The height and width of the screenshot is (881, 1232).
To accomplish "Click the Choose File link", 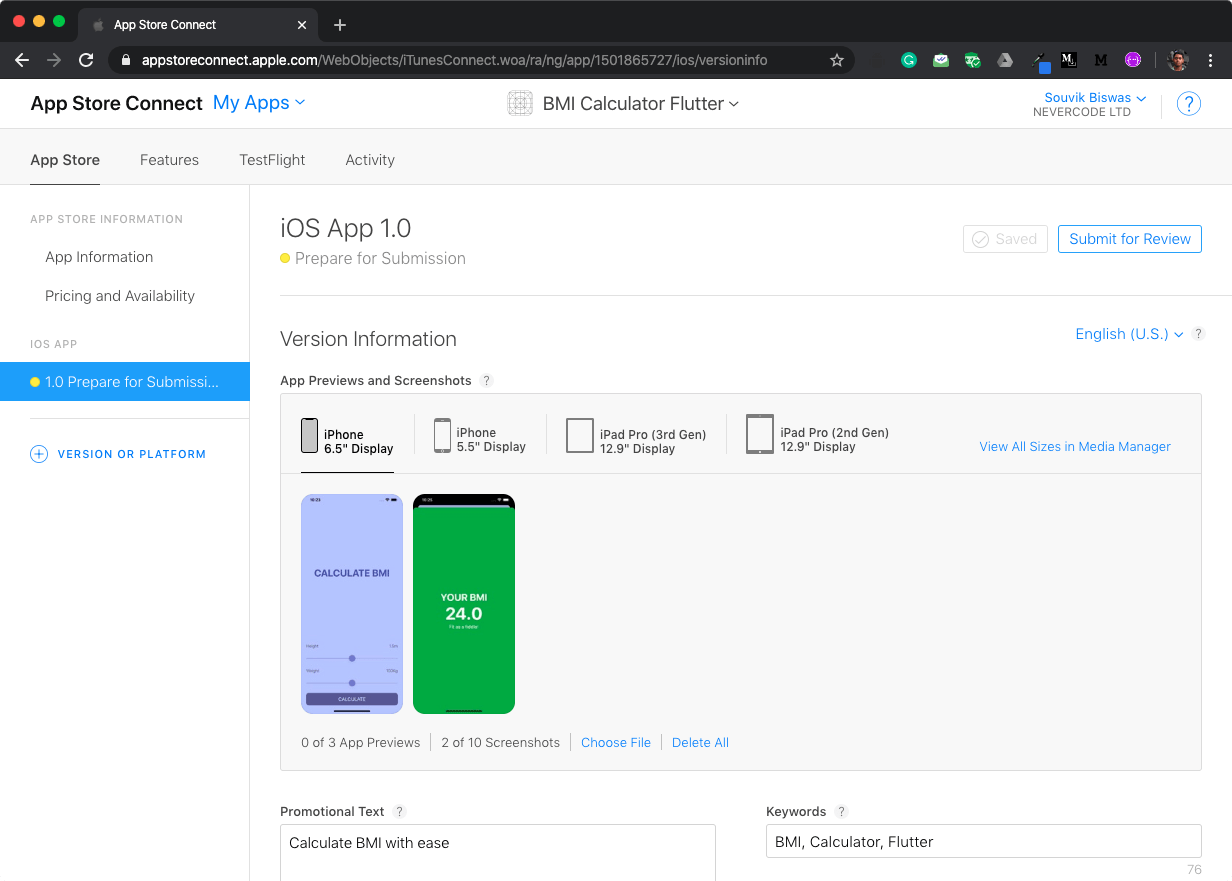I will (x=616, y=743).
